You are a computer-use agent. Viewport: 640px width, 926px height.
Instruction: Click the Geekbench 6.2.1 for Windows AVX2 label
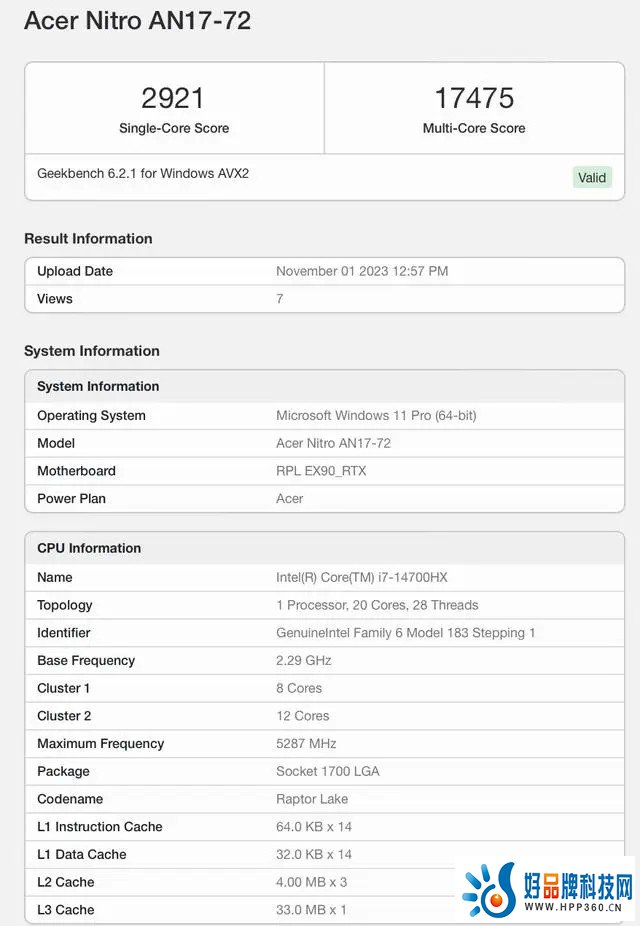[143, 174]
